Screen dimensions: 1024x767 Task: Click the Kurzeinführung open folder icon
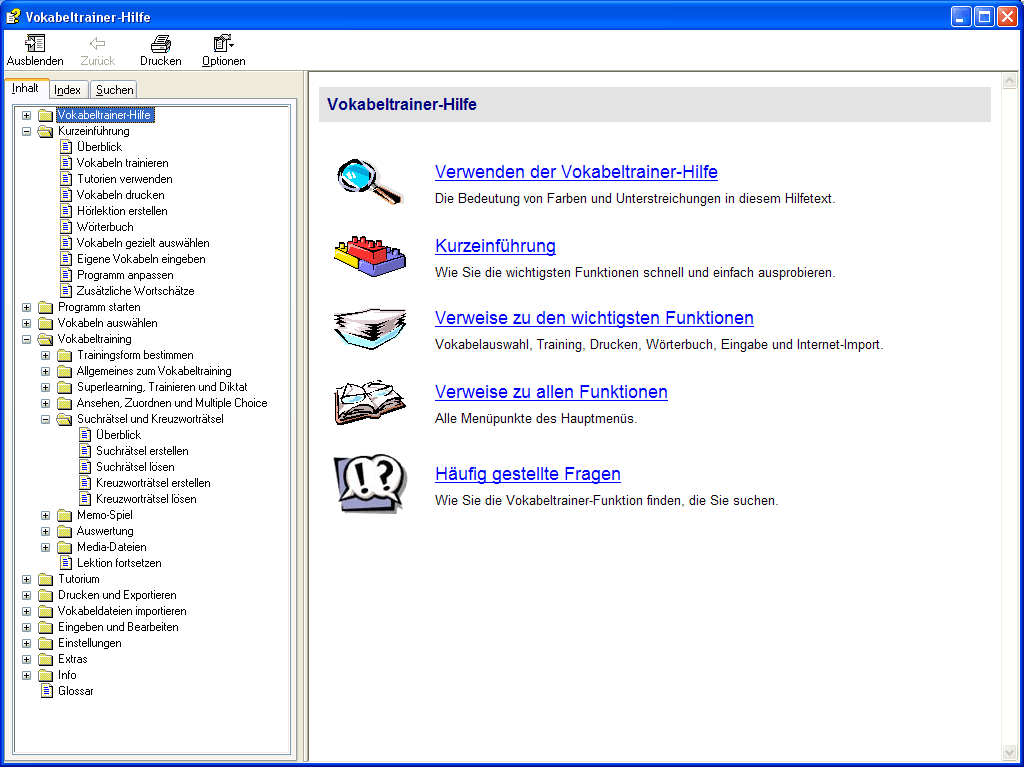click(45, 131)
